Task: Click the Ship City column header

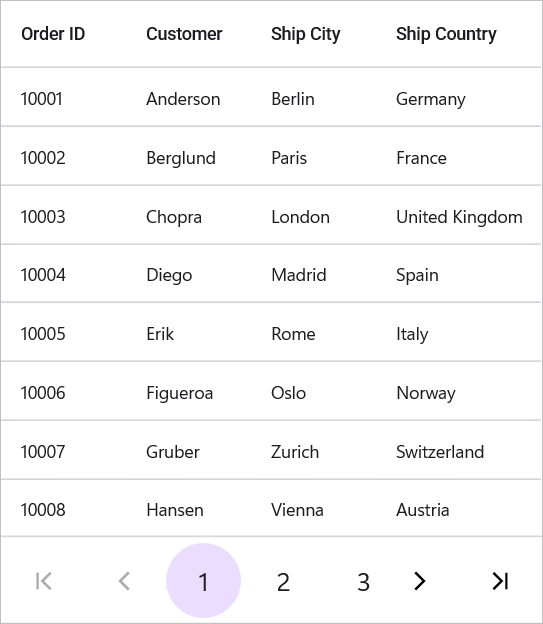Action: coord(306,34)
